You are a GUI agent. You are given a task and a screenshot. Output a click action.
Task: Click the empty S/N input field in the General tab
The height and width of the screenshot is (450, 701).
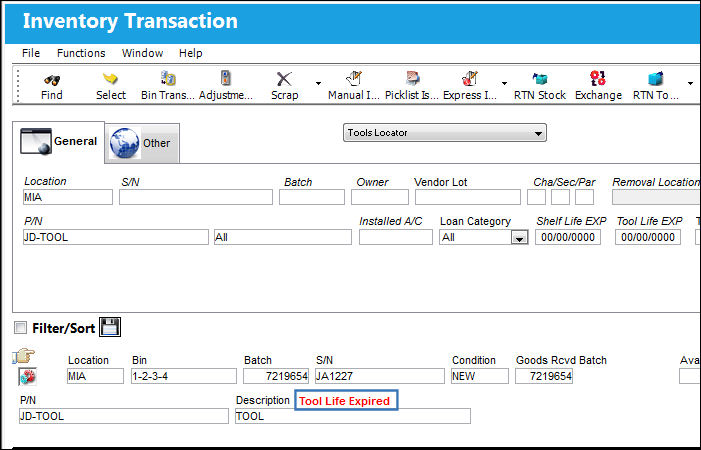tap(196, 197)
